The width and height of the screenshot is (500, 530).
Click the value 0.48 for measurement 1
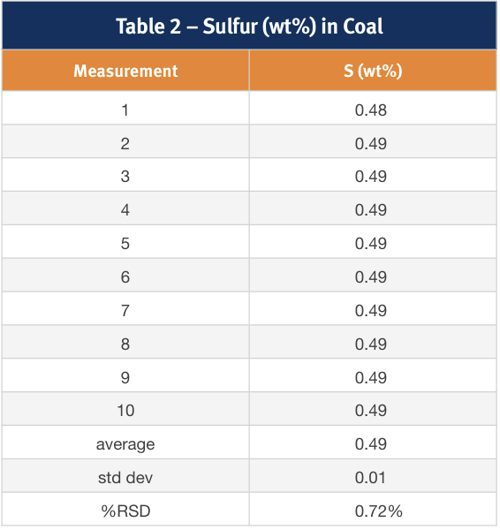[x=371, y=111]
